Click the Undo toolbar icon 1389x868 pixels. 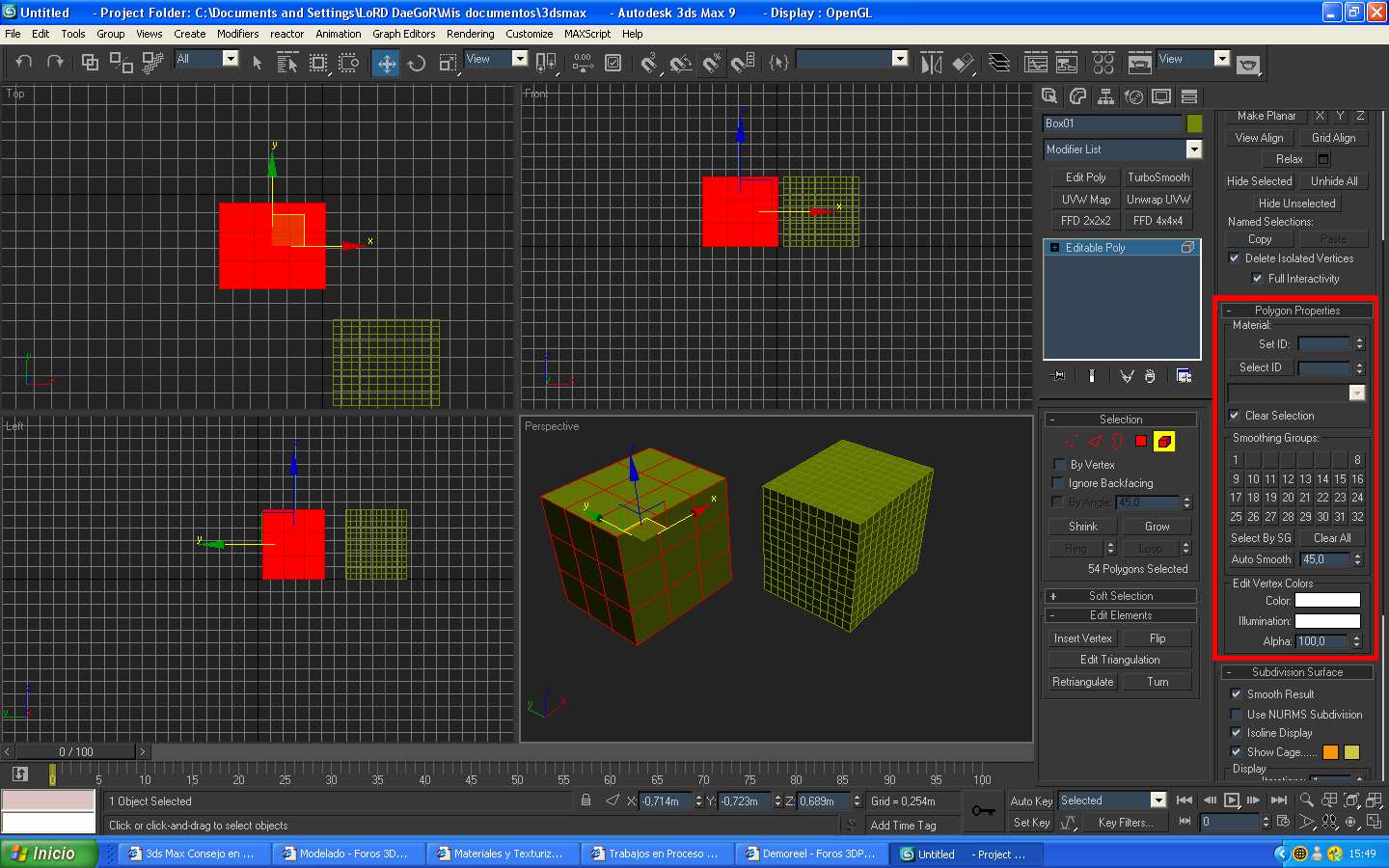[24, 62]
